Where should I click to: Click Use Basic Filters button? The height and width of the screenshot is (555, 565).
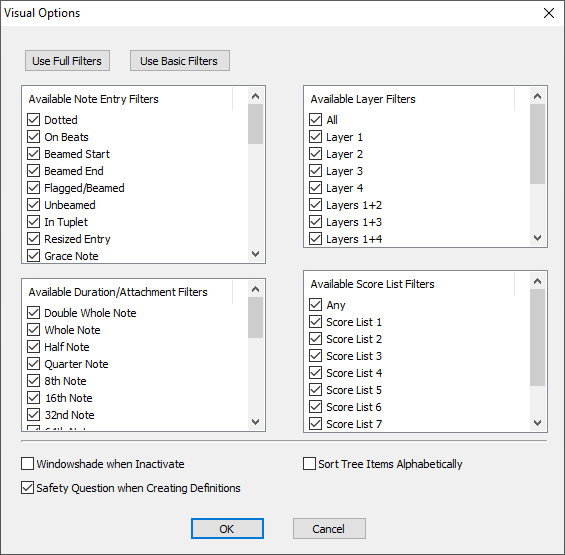click(x=180, y=61)
